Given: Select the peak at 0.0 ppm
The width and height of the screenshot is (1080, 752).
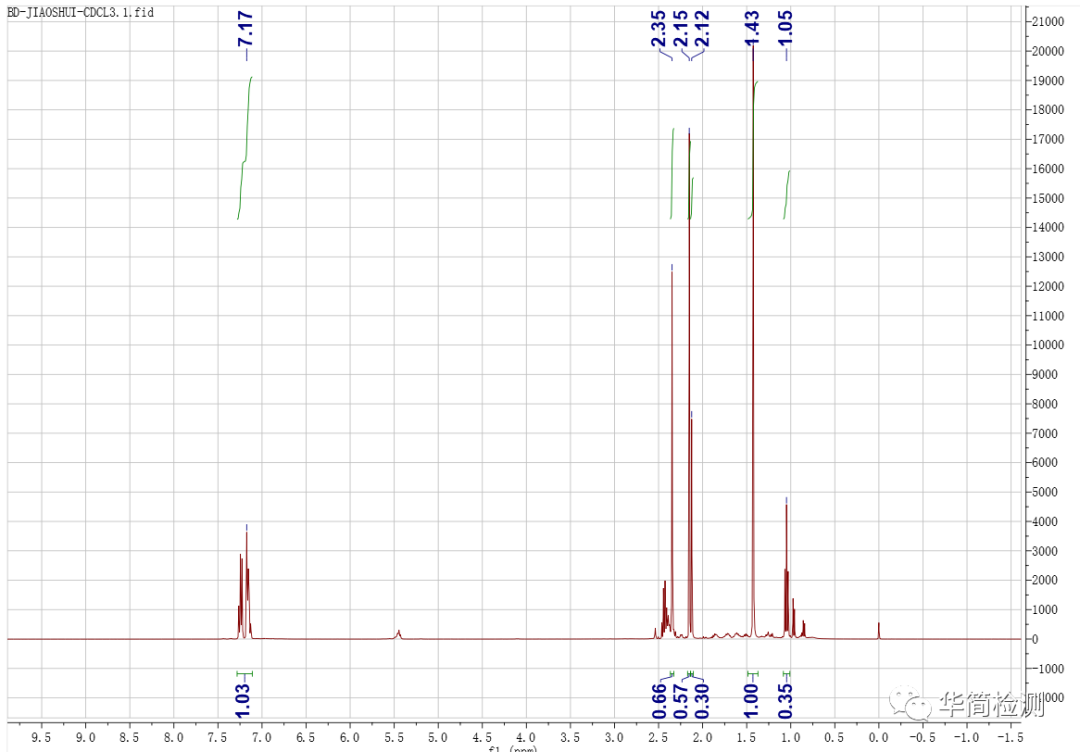Looking at the screenshot, I should click(879, 629).
